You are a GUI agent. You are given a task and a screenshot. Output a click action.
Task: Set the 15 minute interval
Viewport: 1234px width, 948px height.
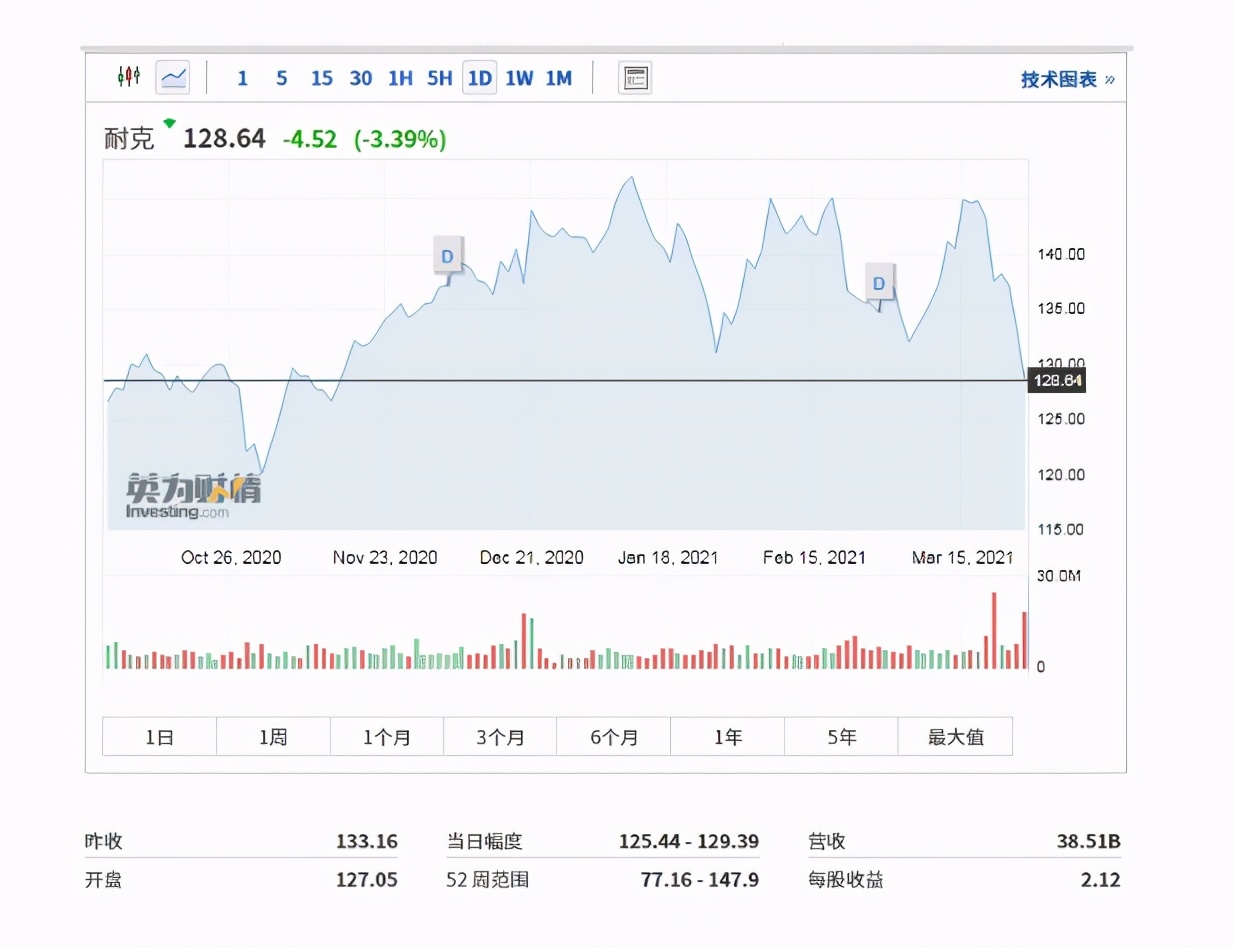pos(321,78)
